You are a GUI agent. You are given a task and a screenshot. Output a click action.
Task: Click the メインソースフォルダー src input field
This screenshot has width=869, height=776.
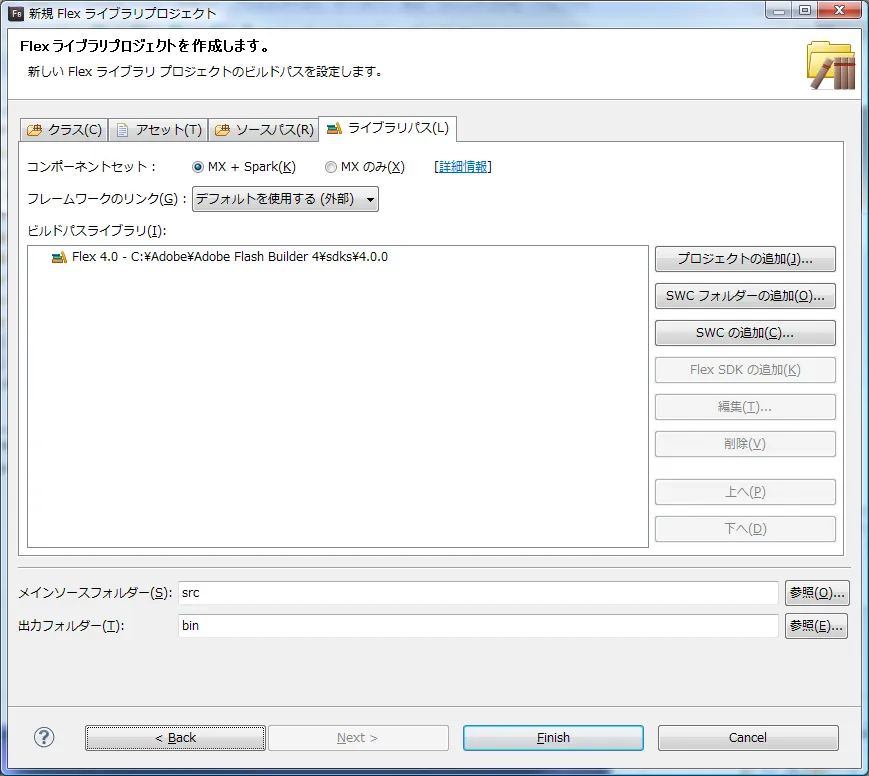(478, 593)
